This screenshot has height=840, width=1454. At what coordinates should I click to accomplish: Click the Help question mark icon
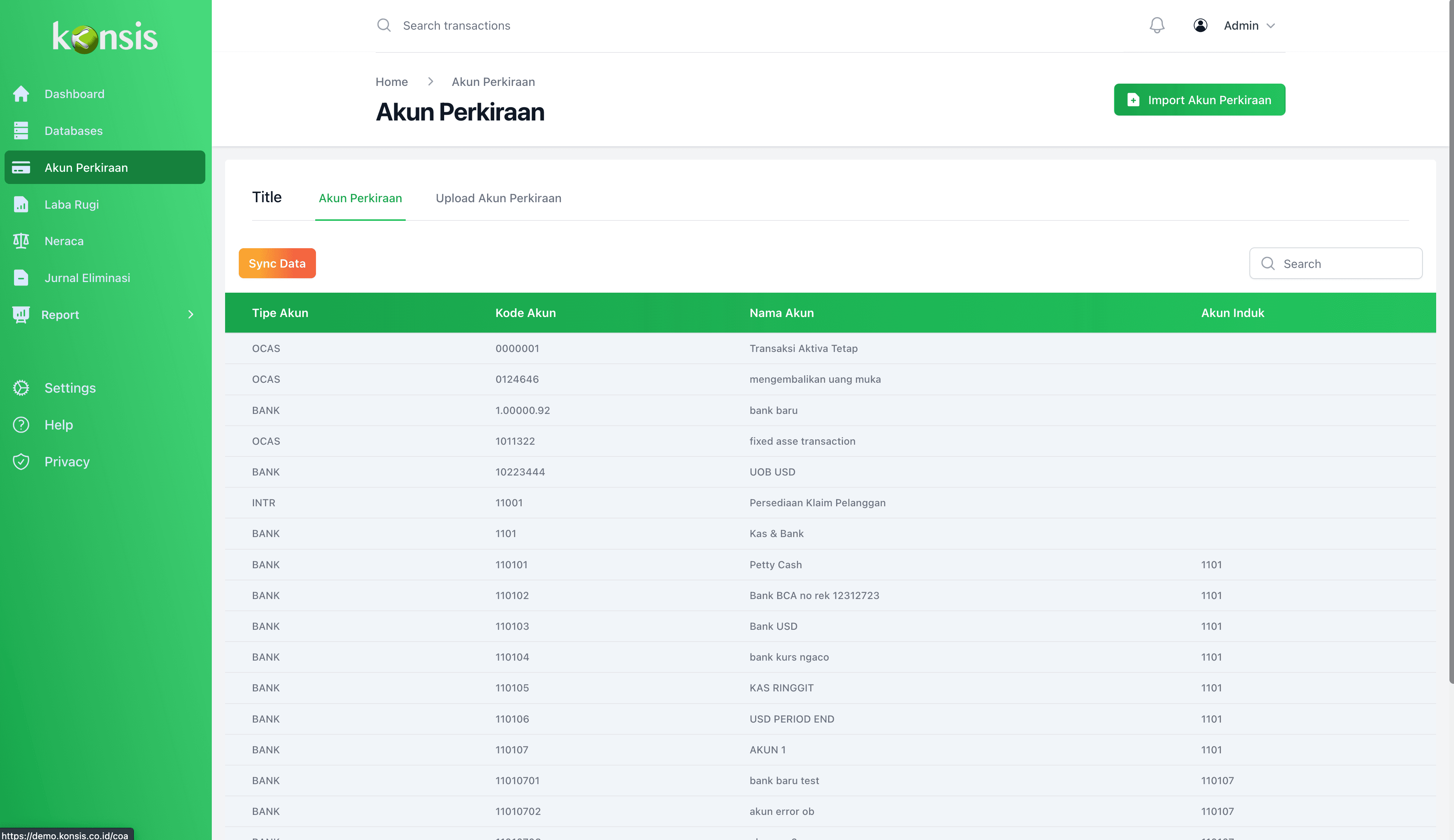pyautogui.click(x=21, y=425)
